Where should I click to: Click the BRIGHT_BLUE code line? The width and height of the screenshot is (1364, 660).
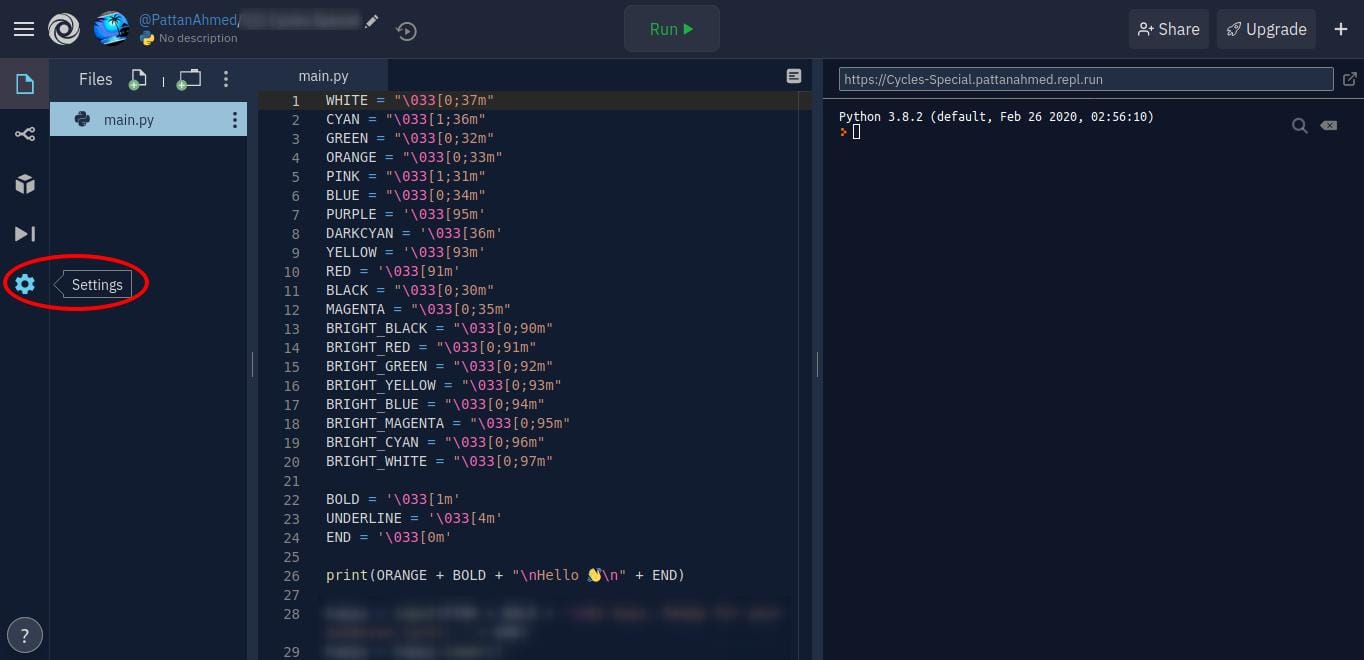(x=435, y=405)
